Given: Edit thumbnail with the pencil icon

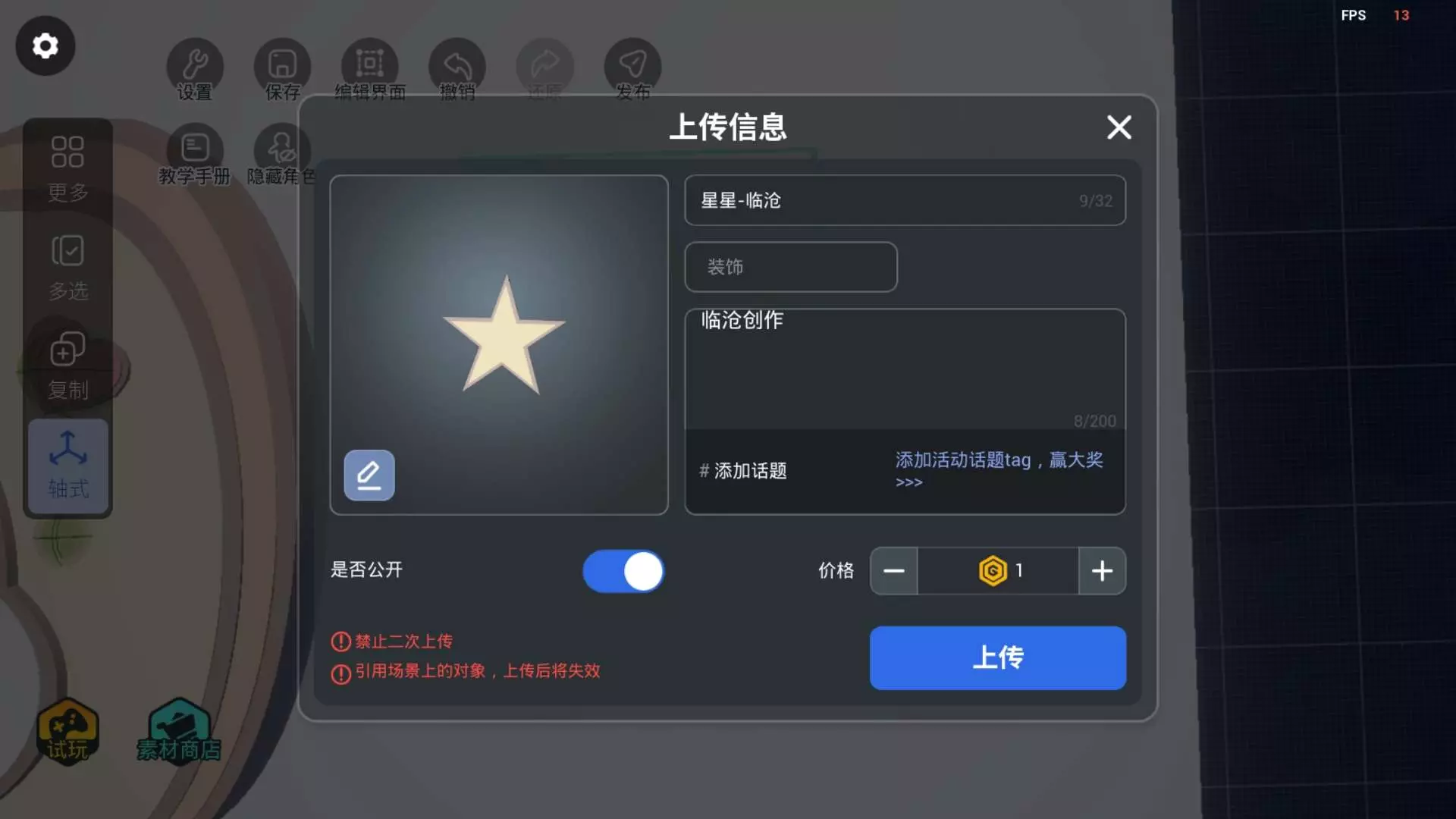Looking at the screenshot, I should (369, 475).
